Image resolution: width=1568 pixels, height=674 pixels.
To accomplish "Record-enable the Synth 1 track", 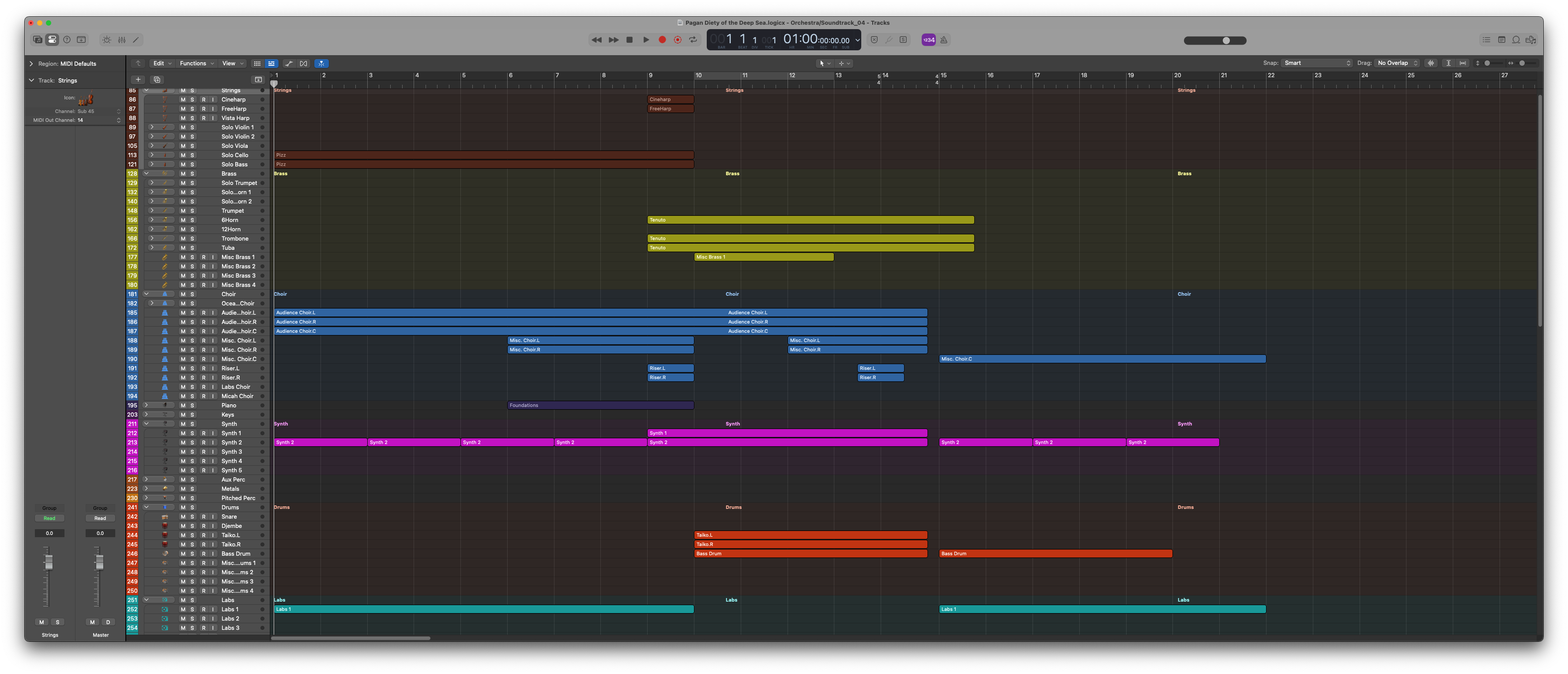I will pyautogui.click(x=204, y=433).
